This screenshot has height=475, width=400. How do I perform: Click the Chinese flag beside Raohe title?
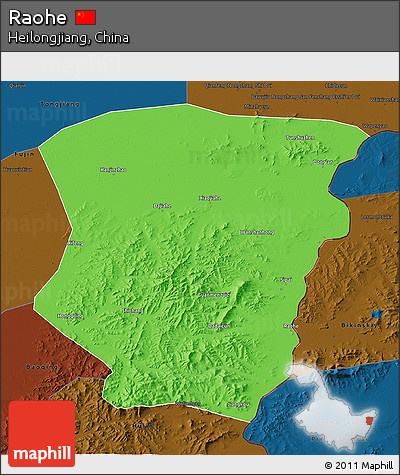point(86,17)
